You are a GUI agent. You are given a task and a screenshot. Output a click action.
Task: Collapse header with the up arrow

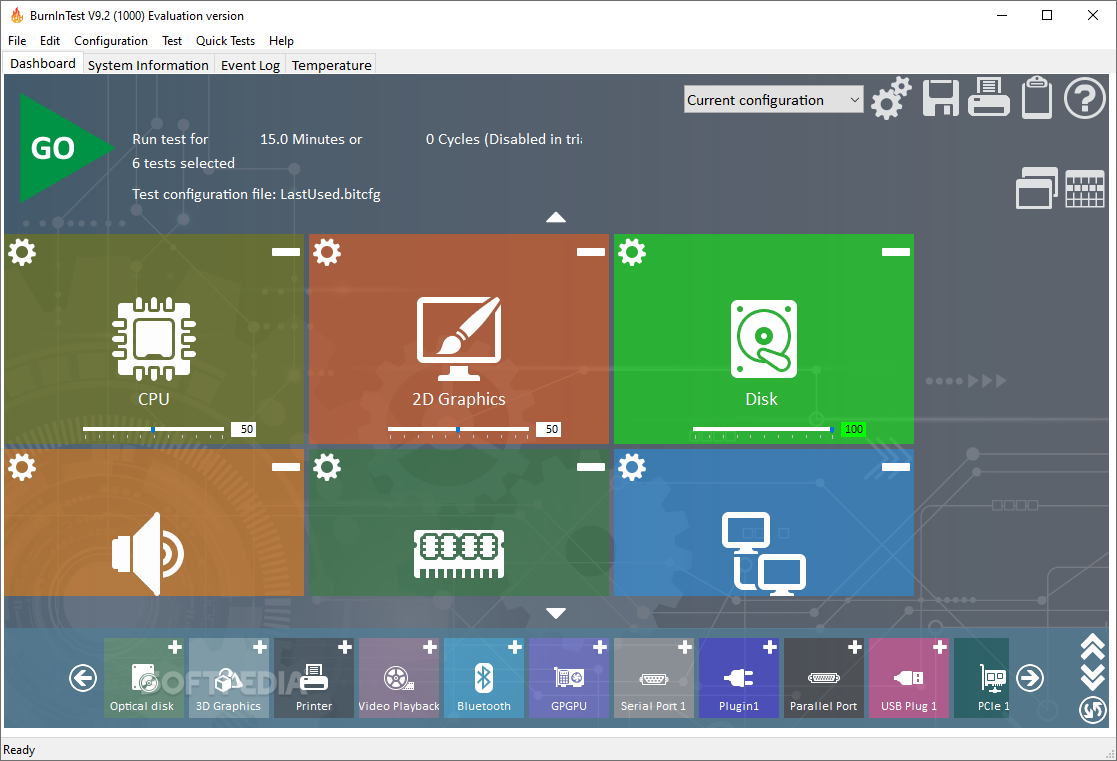tap(556, 217)
